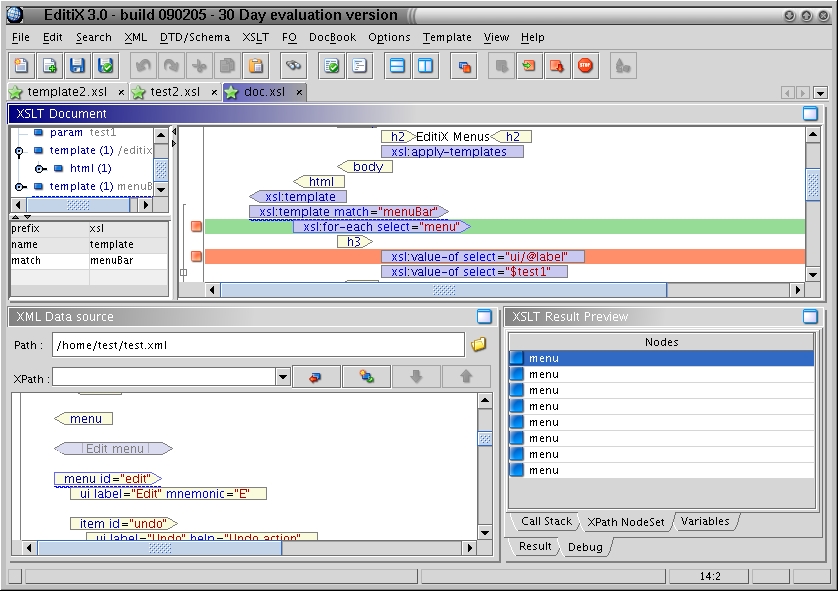Open tab list dropdown arrow

tap(820, 93)
